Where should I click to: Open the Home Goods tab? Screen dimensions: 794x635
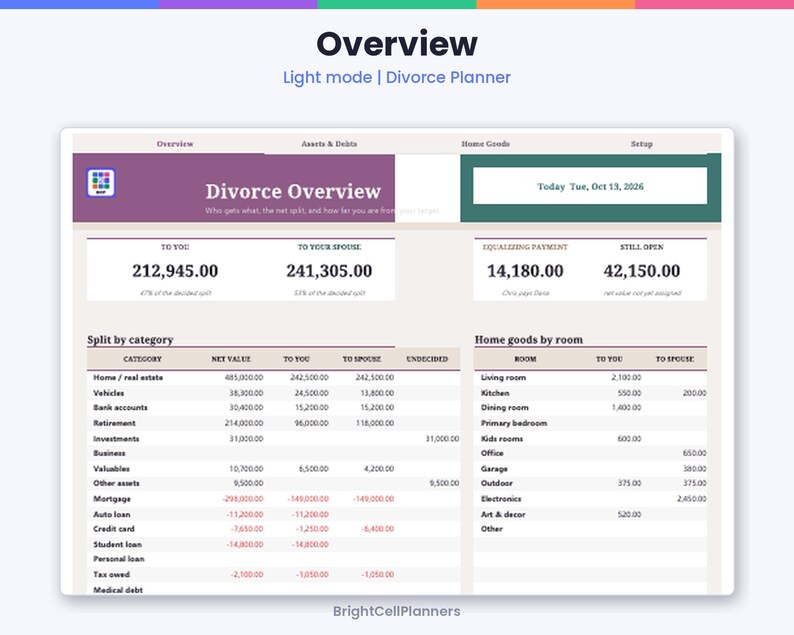pos(485,144)
